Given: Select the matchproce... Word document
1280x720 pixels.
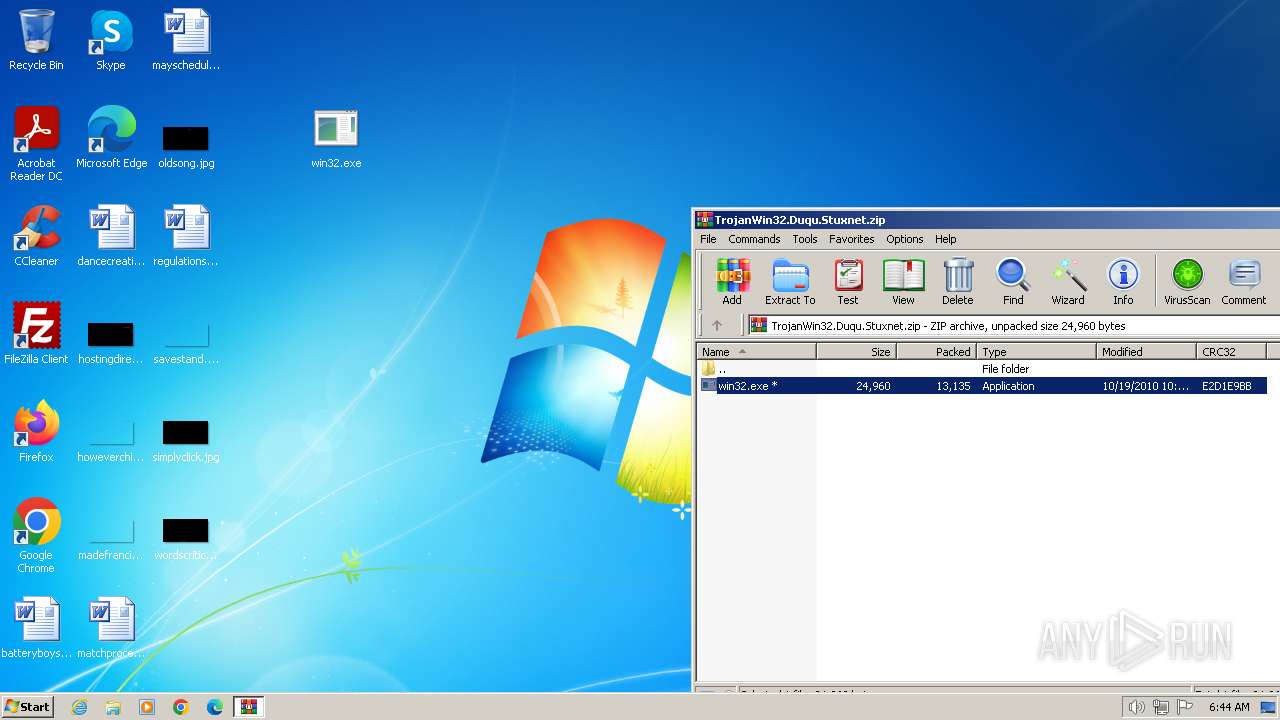Looking at the screenshot, I should click(111, 628).
